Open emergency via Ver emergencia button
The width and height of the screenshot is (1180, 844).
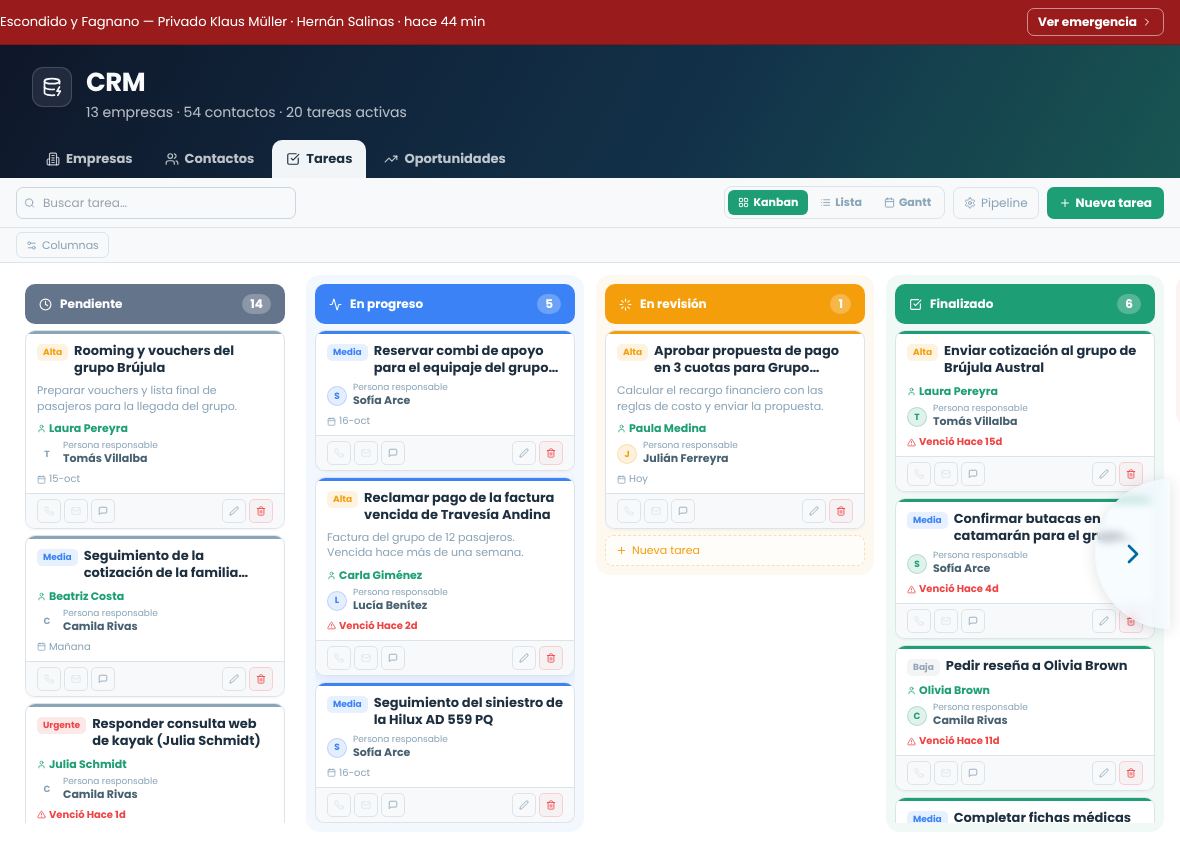[1094, 22]
